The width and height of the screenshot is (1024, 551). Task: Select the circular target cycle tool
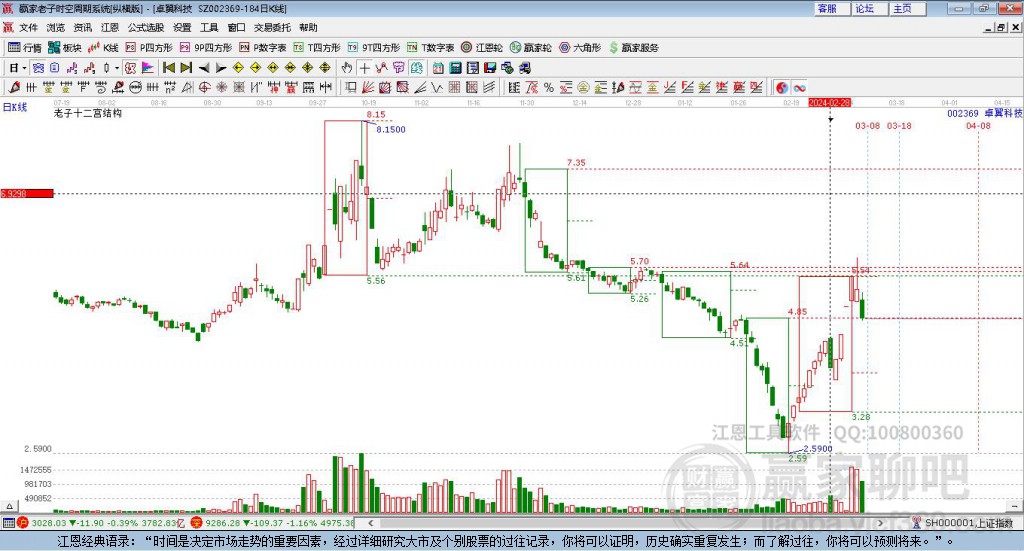point(204,87)
